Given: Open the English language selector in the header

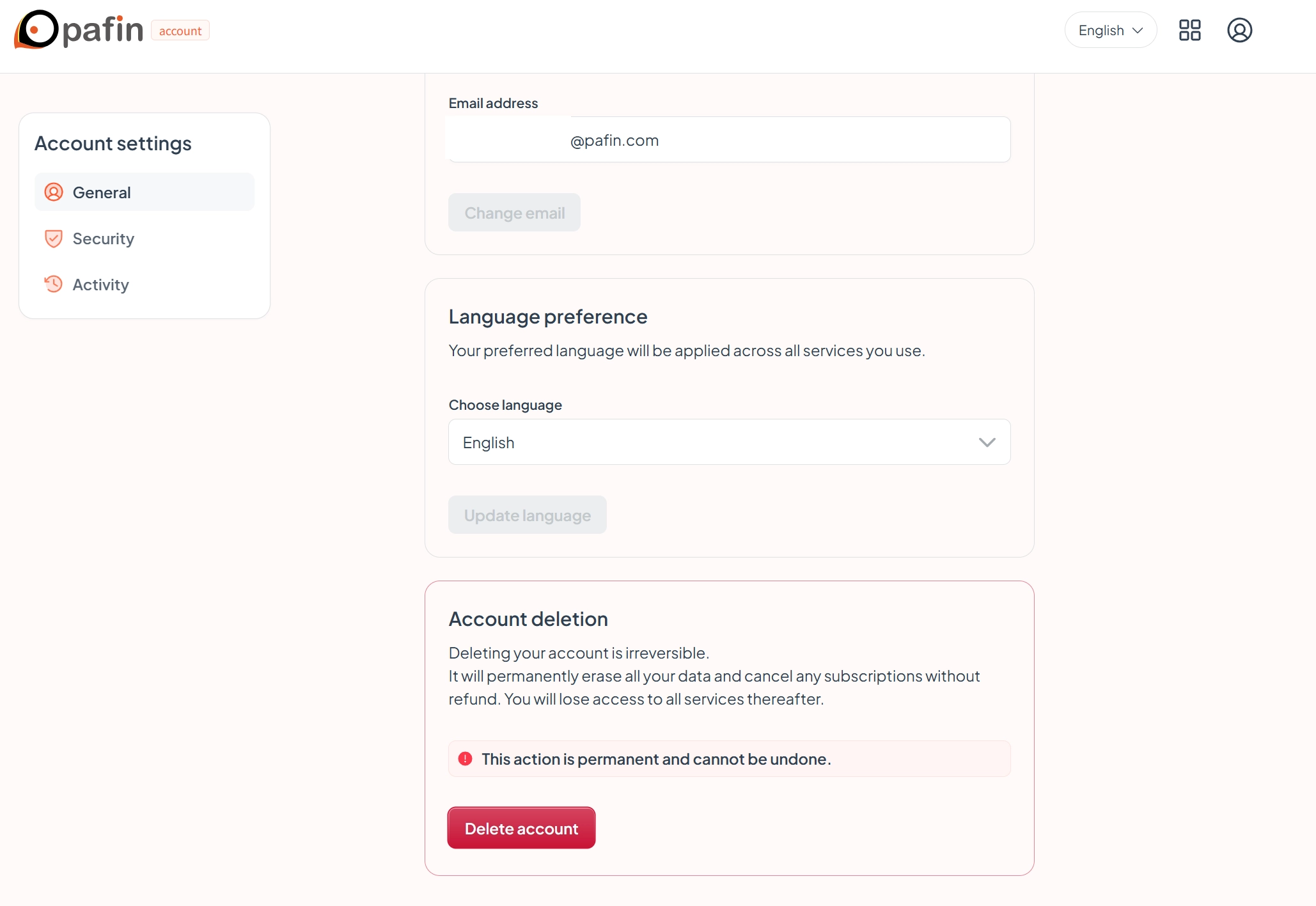Looking at the screenshot, I should click(x=1110, y=30).
